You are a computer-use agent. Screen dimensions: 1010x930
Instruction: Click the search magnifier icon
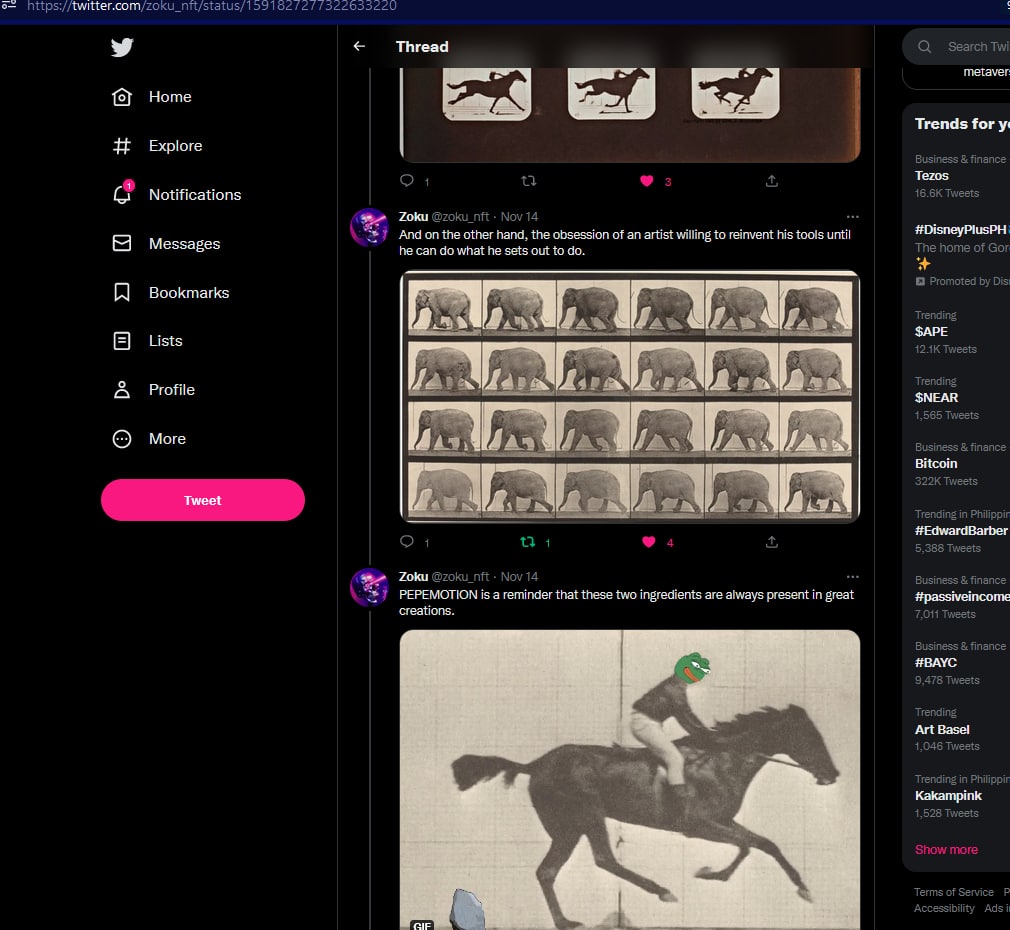(x=924, y=46)
